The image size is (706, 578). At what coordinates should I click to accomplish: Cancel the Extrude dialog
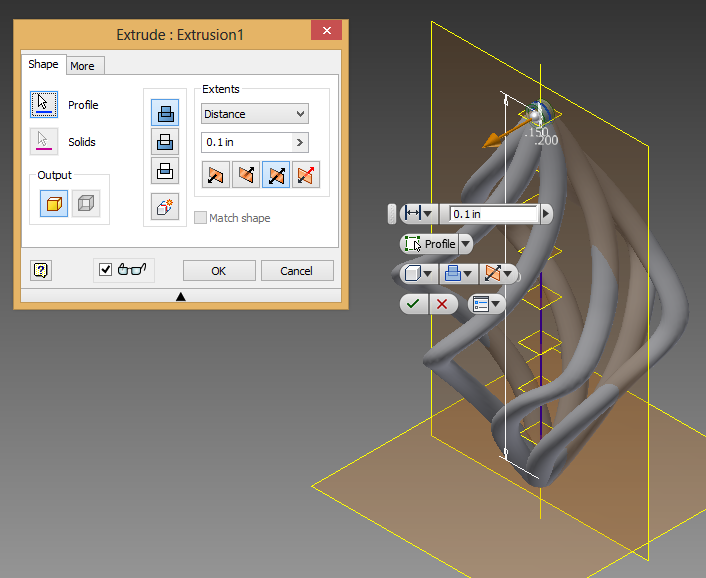point(297,271)
